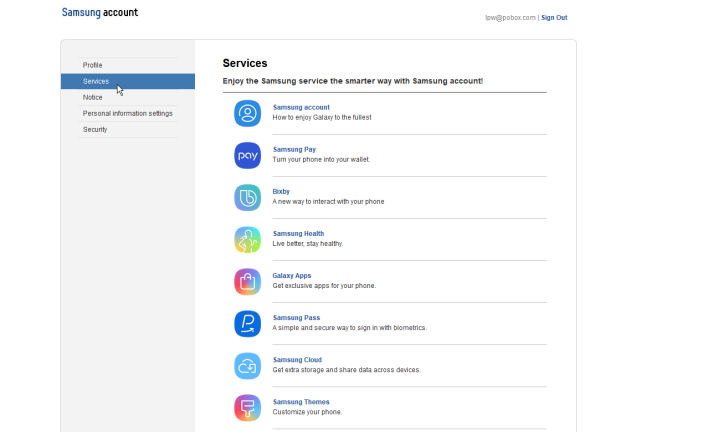Click the Samsung Health icon
Image resolution: width=718 pixels, height=432 pixels.
pyautogui.click(x=247, y=240)
